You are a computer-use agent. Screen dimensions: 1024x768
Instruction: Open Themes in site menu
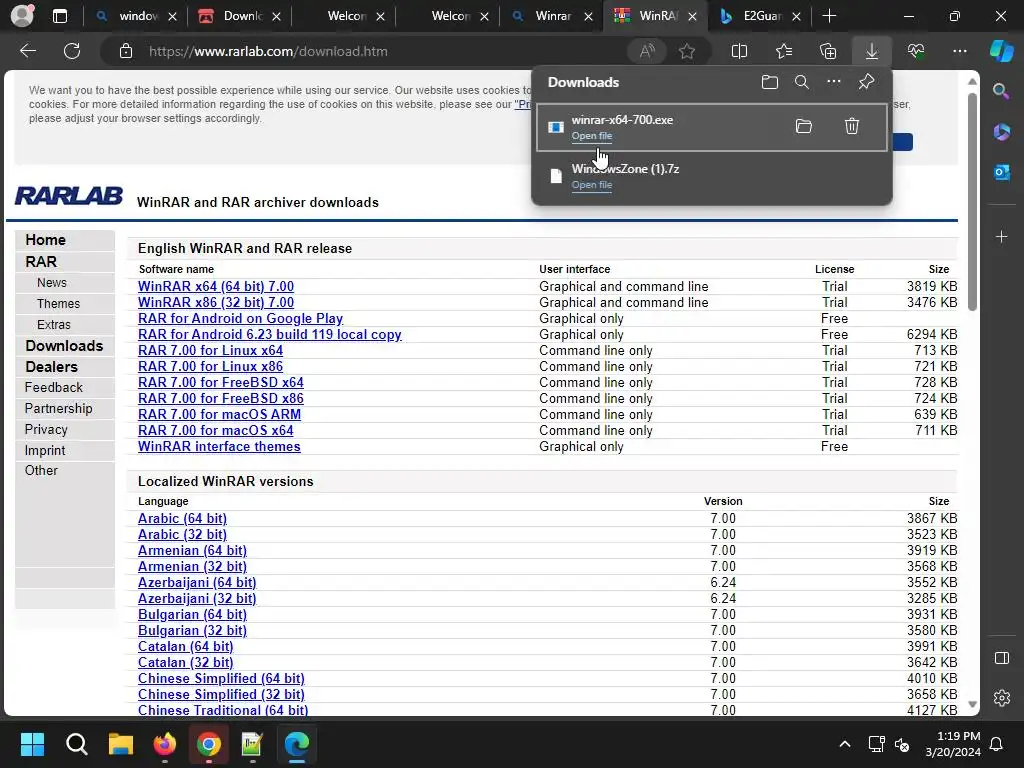coord(58,304)
